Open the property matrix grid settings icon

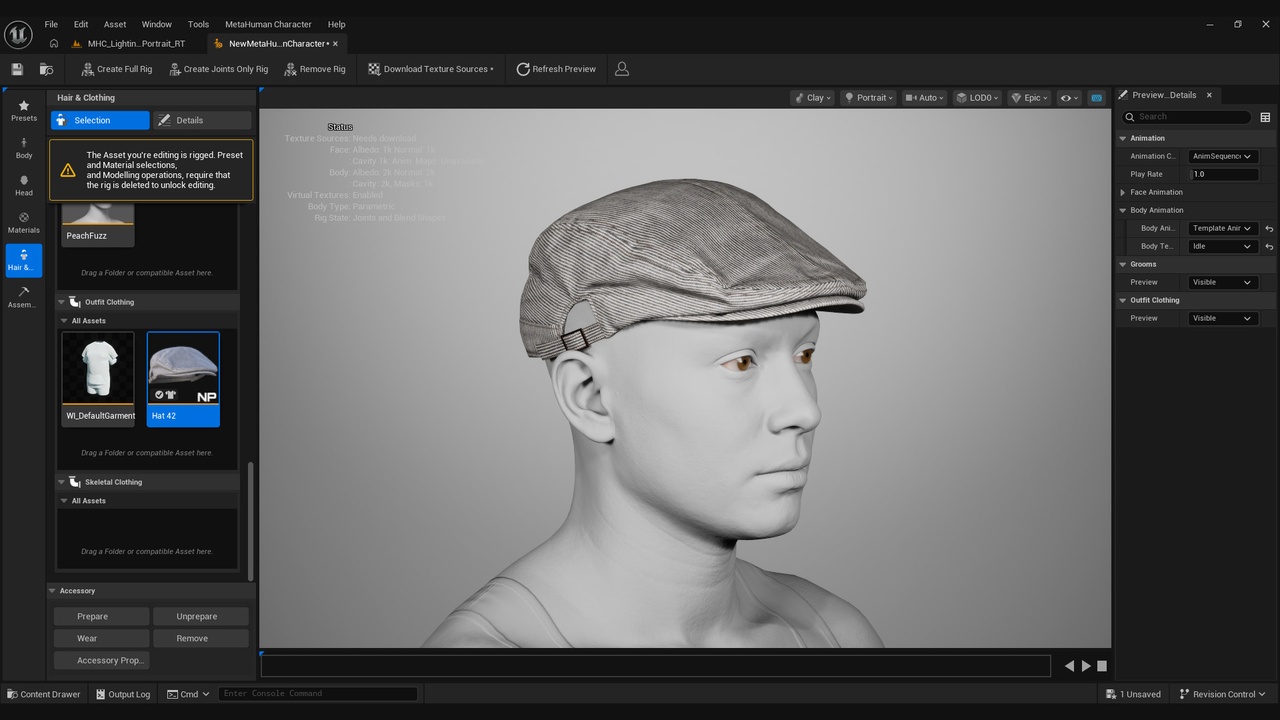point(1265,117)
